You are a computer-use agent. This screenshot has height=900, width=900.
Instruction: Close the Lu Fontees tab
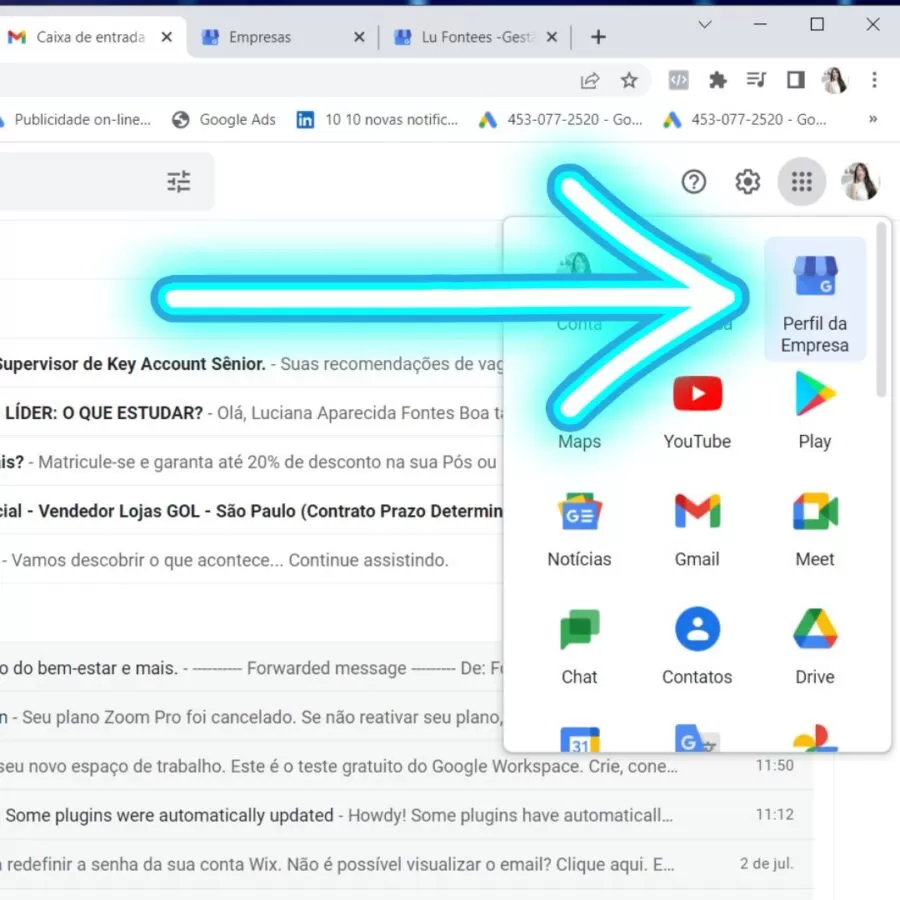pos(552,37)
